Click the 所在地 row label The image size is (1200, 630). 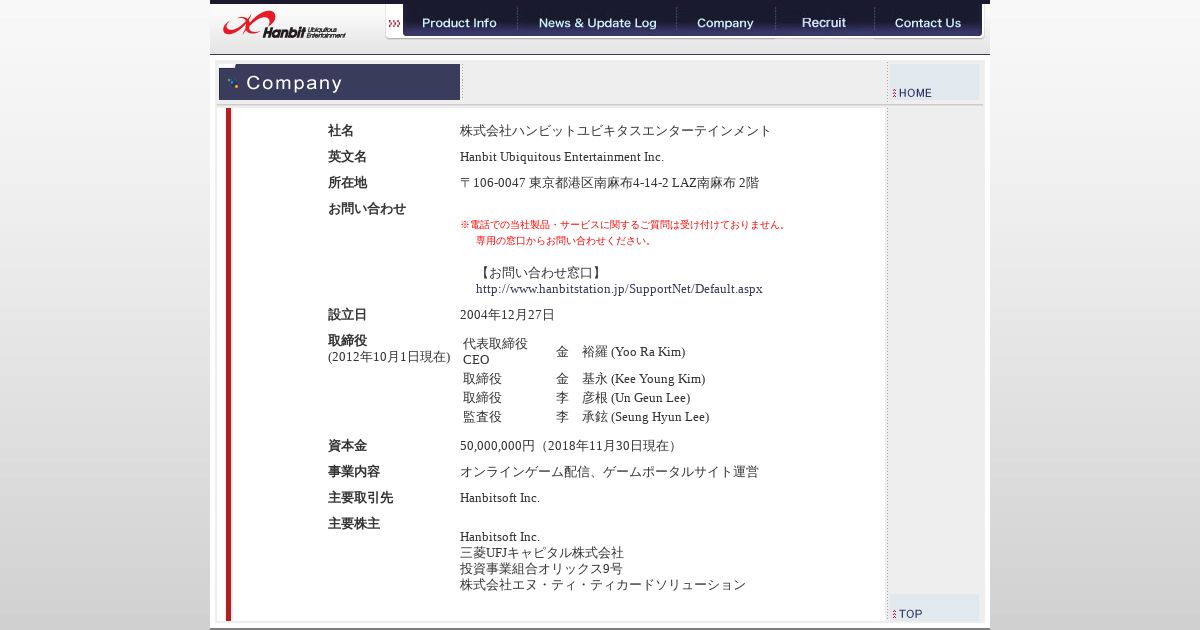[x=347, y=183]
